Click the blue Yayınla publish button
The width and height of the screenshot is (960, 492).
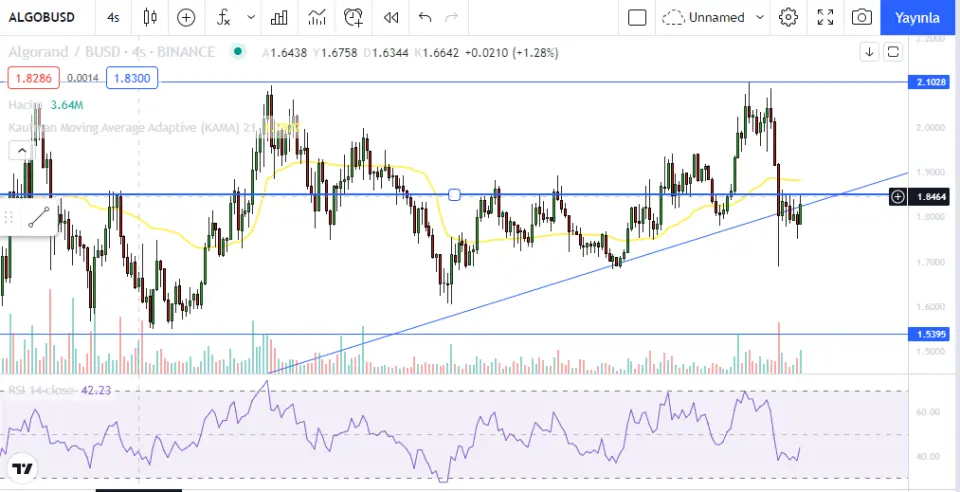[x=917, y=17]
